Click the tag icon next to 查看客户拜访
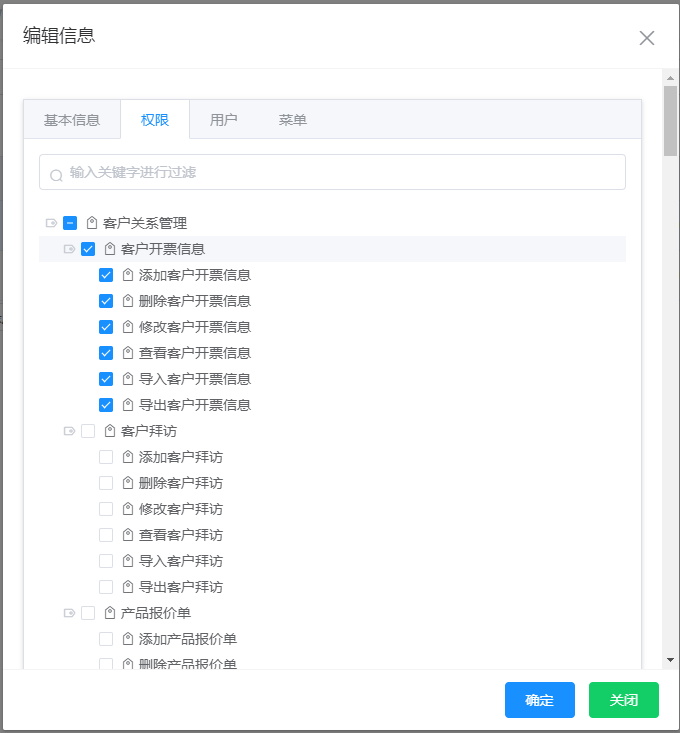 click(128, 534)
